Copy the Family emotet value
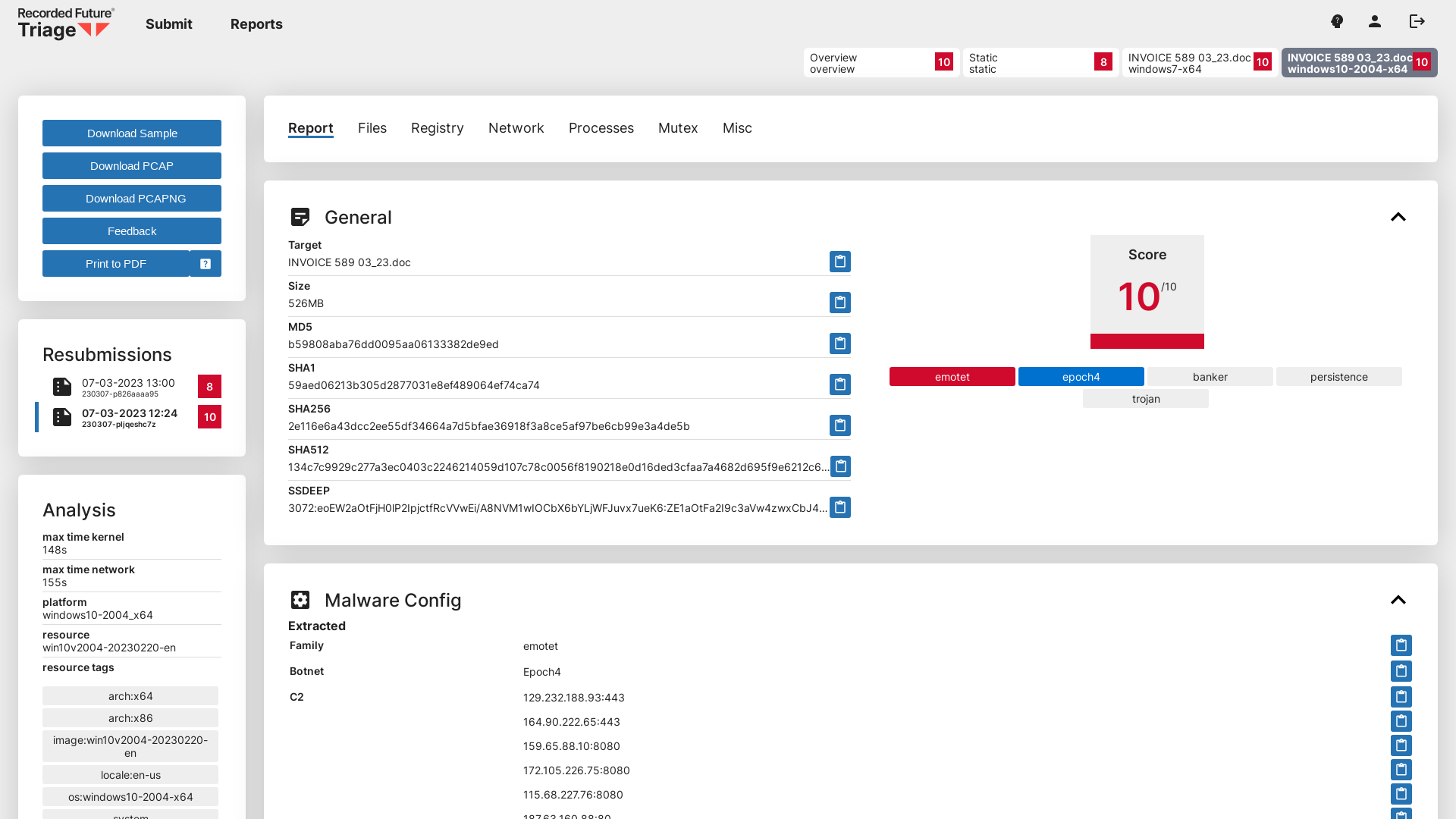 click(x=1401, y=645)
